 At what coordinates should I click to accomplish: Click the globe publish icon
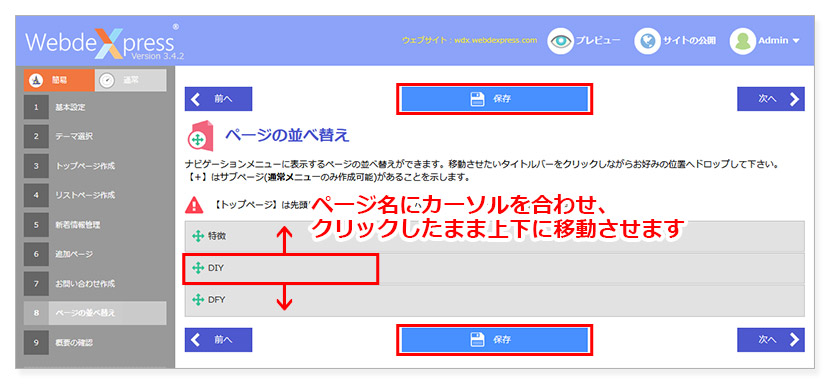[x=647, y=41]
